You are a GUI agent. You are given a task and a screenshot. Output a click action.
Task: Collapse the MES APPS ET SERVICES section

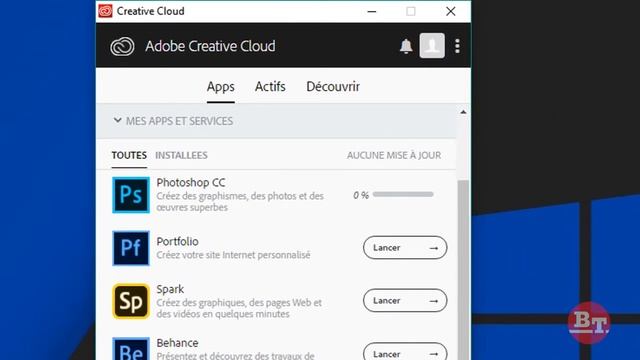[118, 120]
